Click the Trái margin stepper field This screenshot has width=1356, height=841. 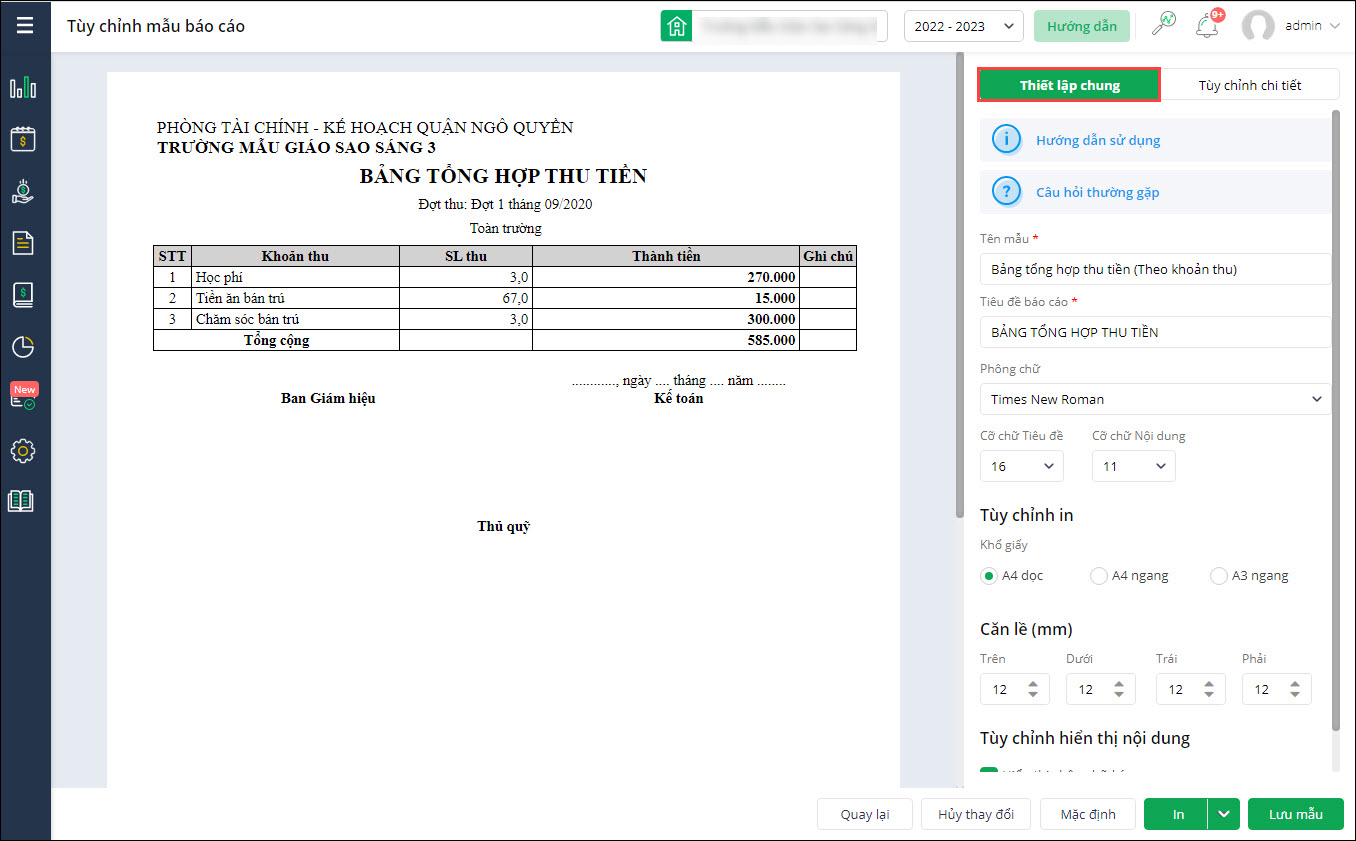[x=1190, y=689]
